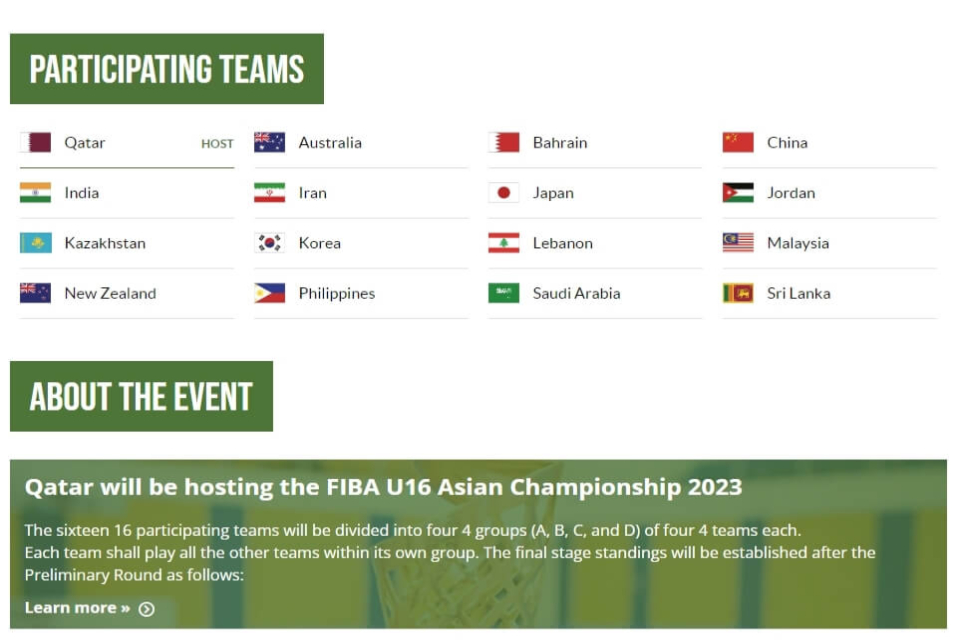This screenshot has width=960, height=640.
Task: Click the circled arrow beside Learn more
Action: click(146, 609)
